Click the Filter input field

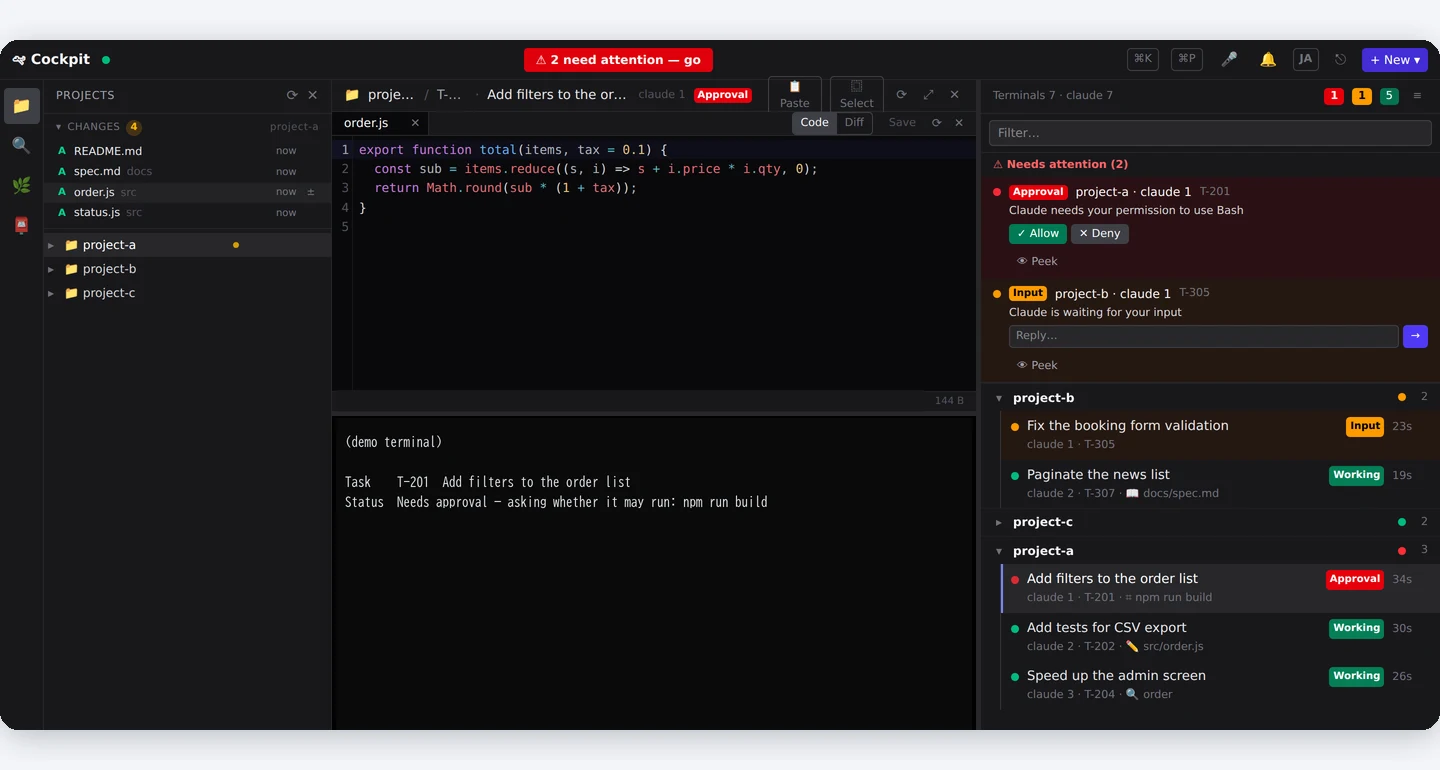[x=1210, y=133]
